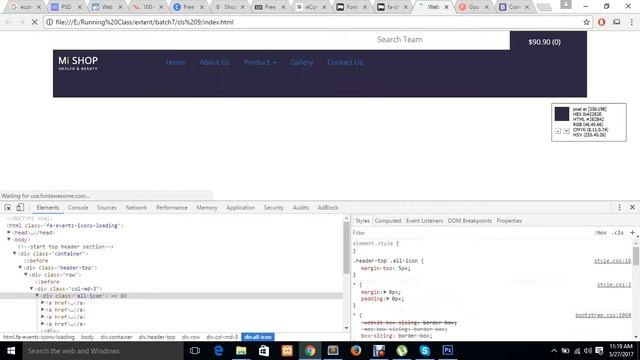Open Photoshop from the taskbar

[x=448, y=351]
